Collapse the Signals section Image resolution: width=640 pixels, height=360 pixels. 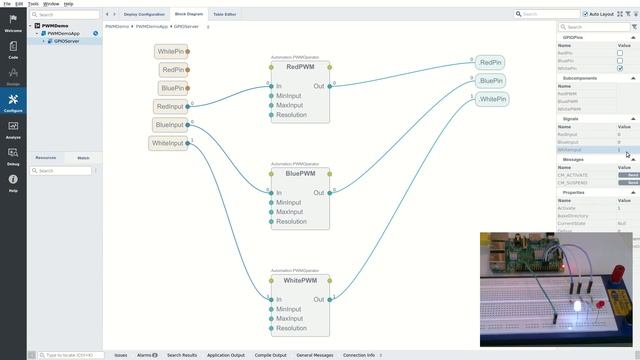point(633,119)
